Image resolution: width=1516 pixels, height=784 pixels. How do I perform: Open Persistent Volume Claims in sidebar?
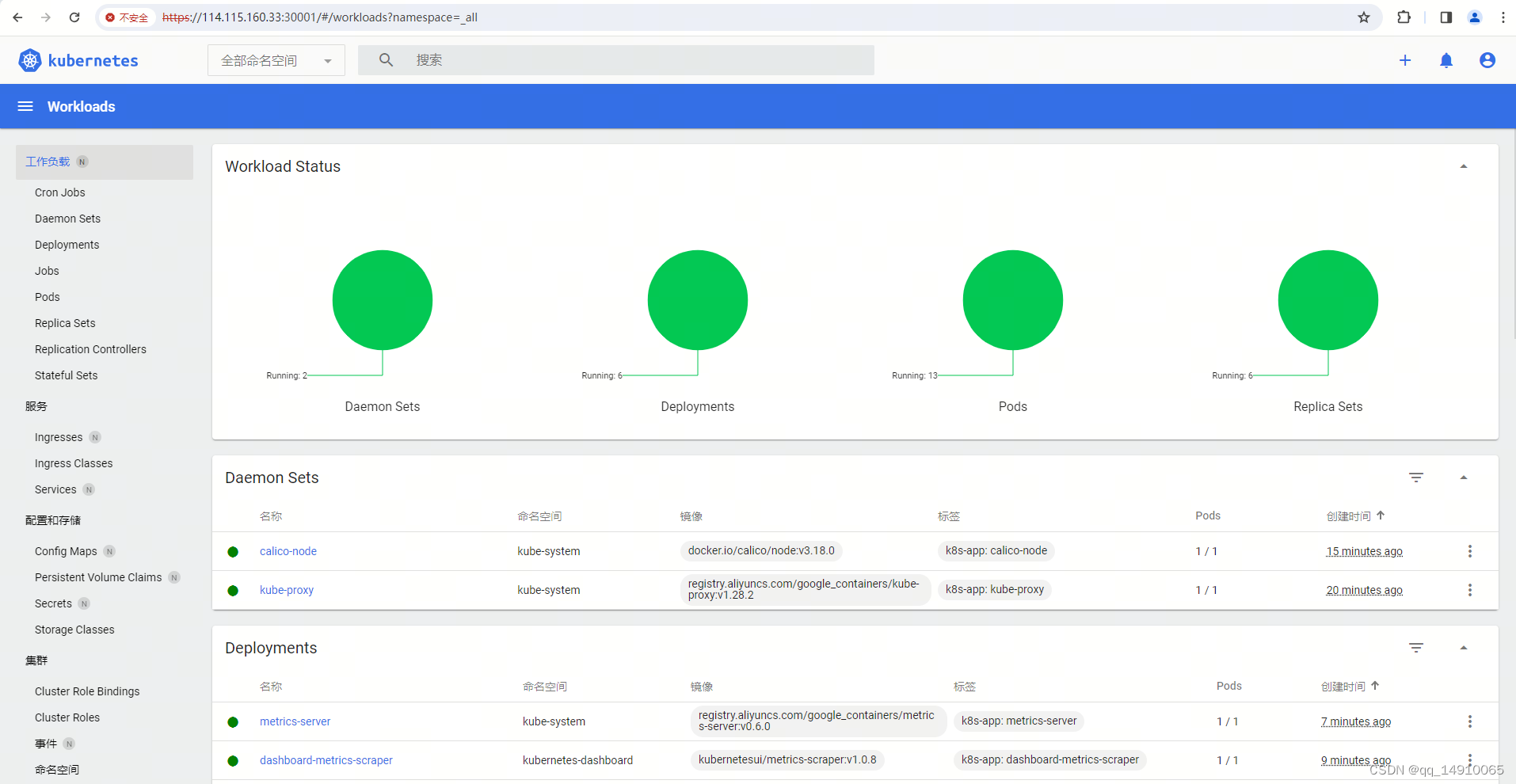tap(98, 577)
